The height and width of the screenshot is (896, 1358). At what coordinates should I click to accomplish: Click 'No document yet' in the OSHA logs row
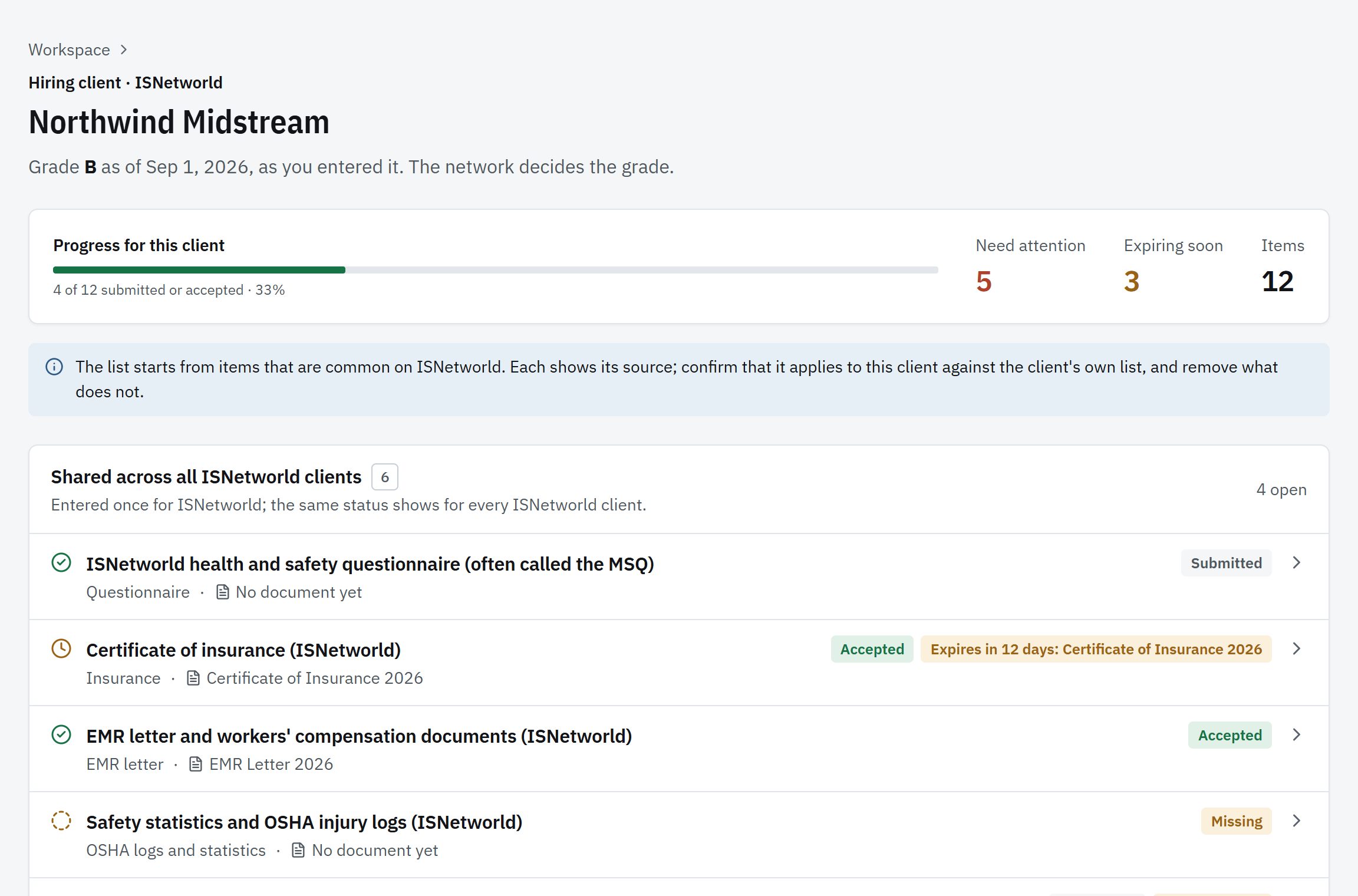coord(375,850)
